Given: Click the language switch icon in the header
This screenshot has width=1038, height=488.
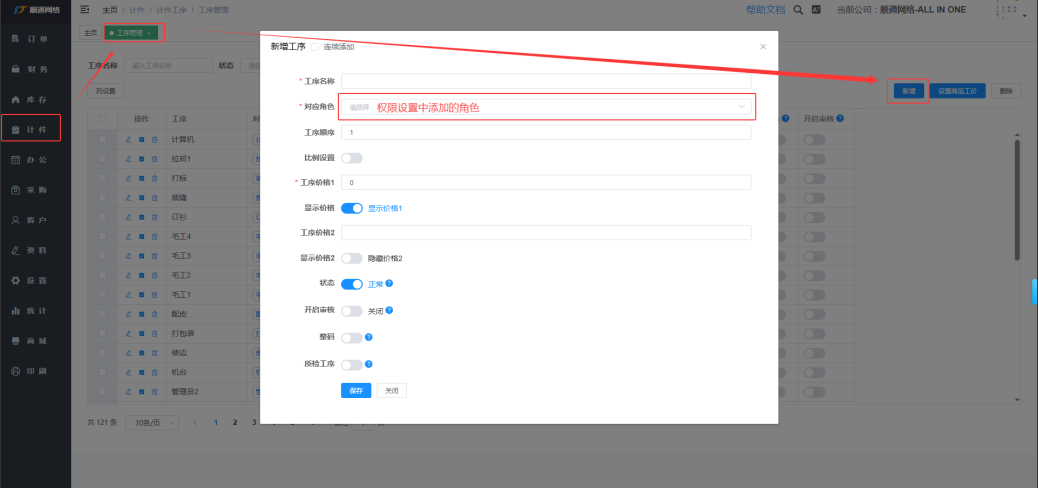Looking at the screenshot, I should click(x=817, y=9).
